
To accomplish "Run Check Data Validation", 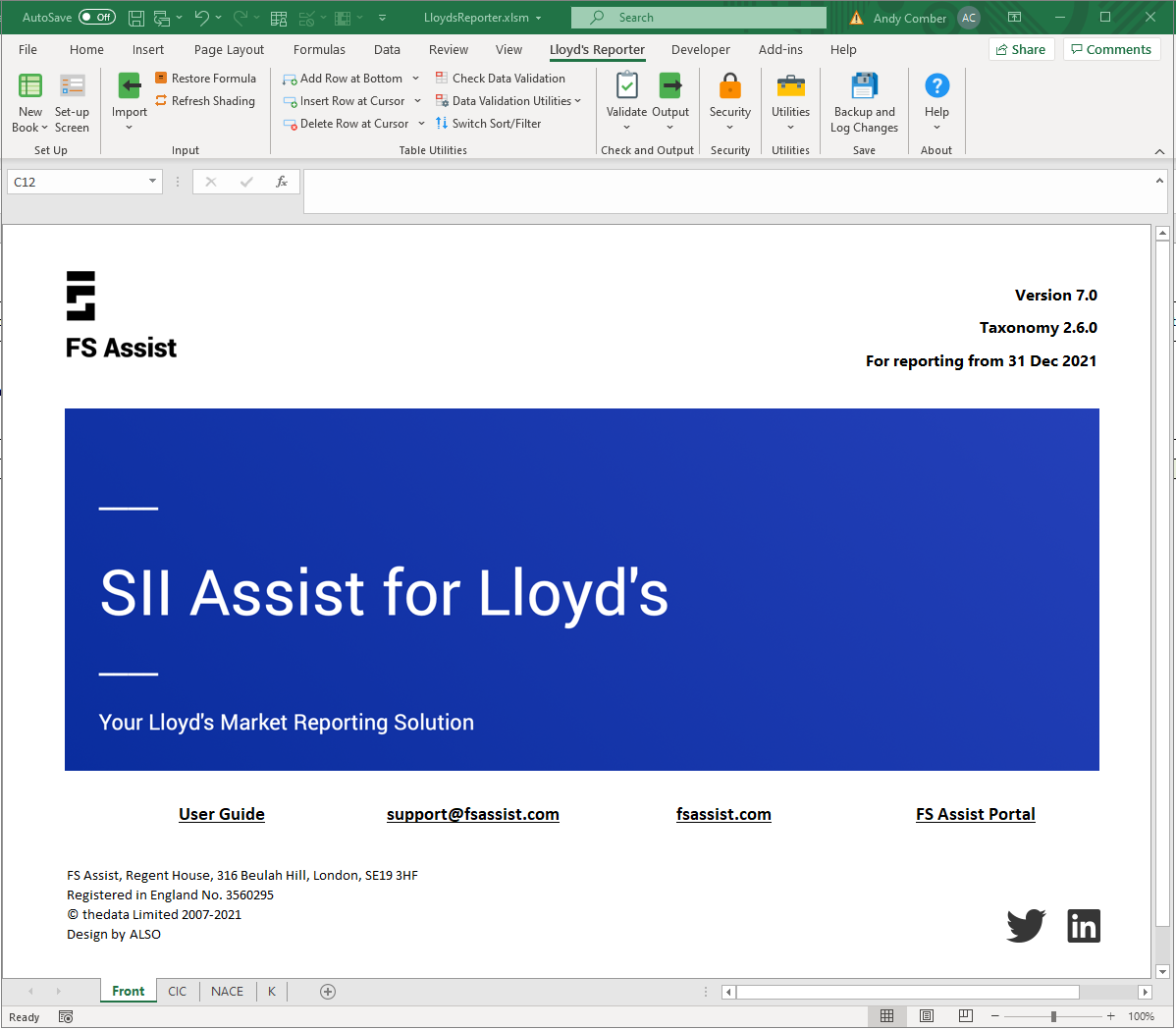I will click(501, 78).
